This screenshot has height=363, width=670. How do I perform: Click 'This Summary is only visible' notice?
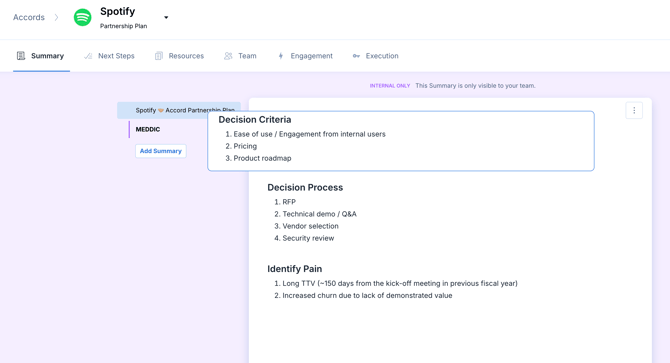pyautogui.click(x=475, y=86)
